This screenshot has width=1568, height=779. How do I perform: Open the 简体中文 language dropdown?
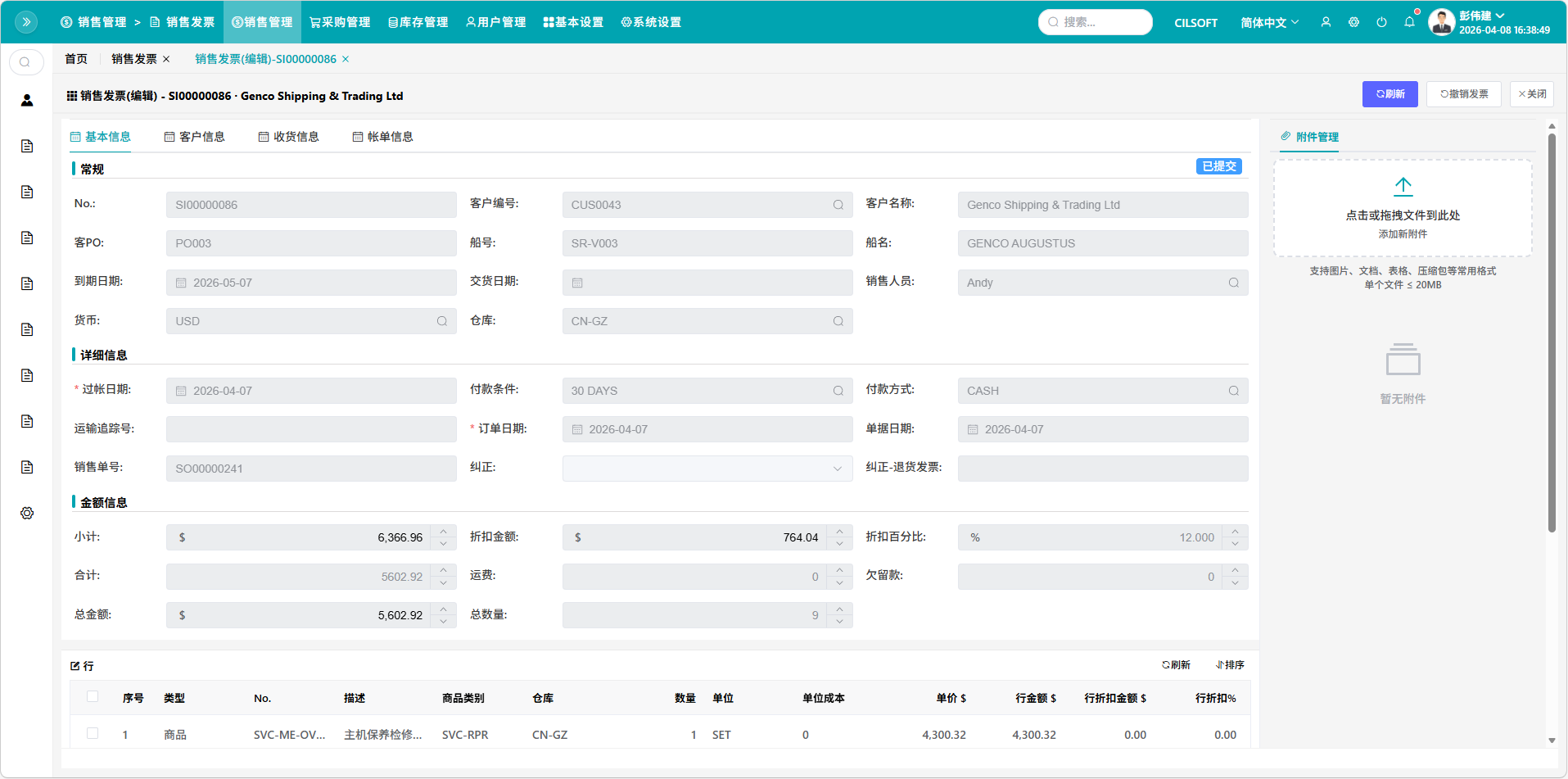[x=1269, y=22]
